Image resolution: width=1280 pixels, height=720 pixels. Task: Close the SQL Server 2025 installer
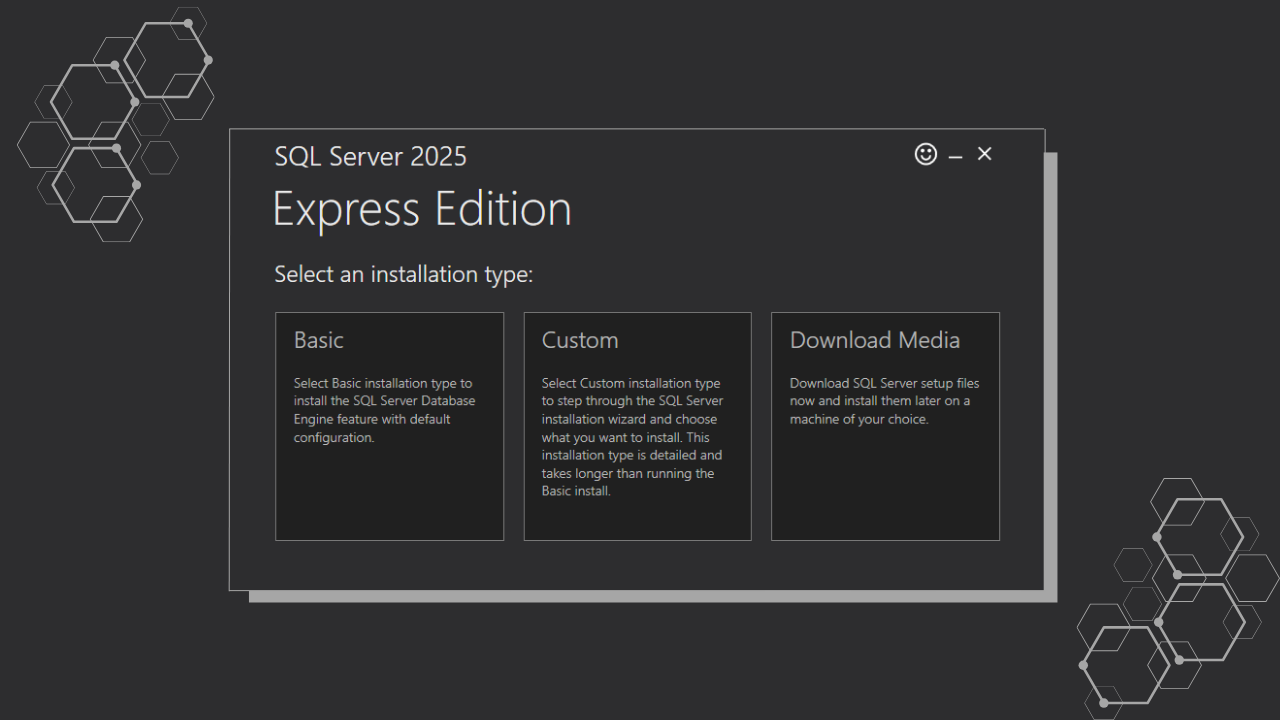point(985,154)
